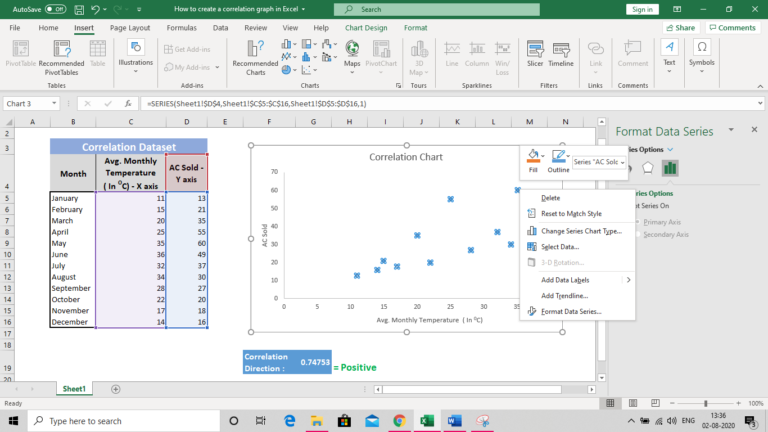Click the Maps chart icon
This screenshot has height=432, width=768.
pyautogui.click(x=352, y=56)
